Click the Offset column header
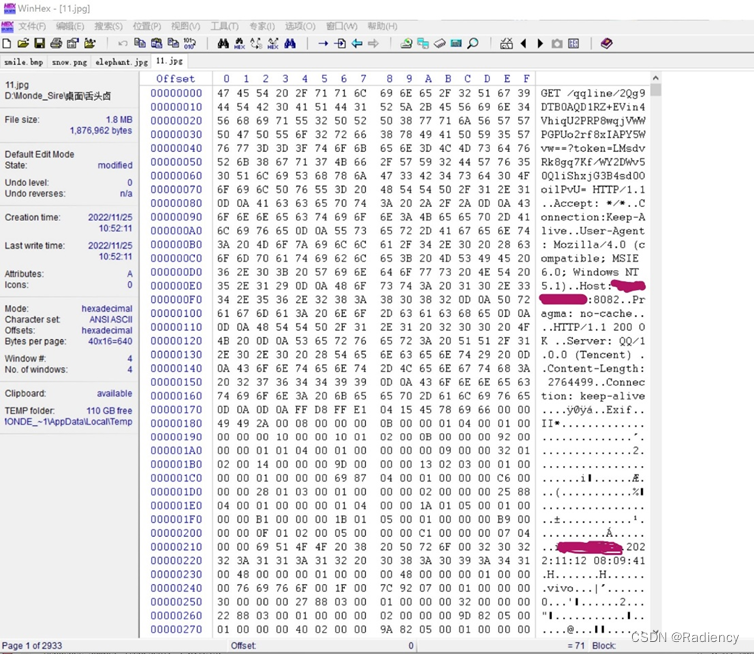This screenshot has width=754, height=654. tap(176, 79)
